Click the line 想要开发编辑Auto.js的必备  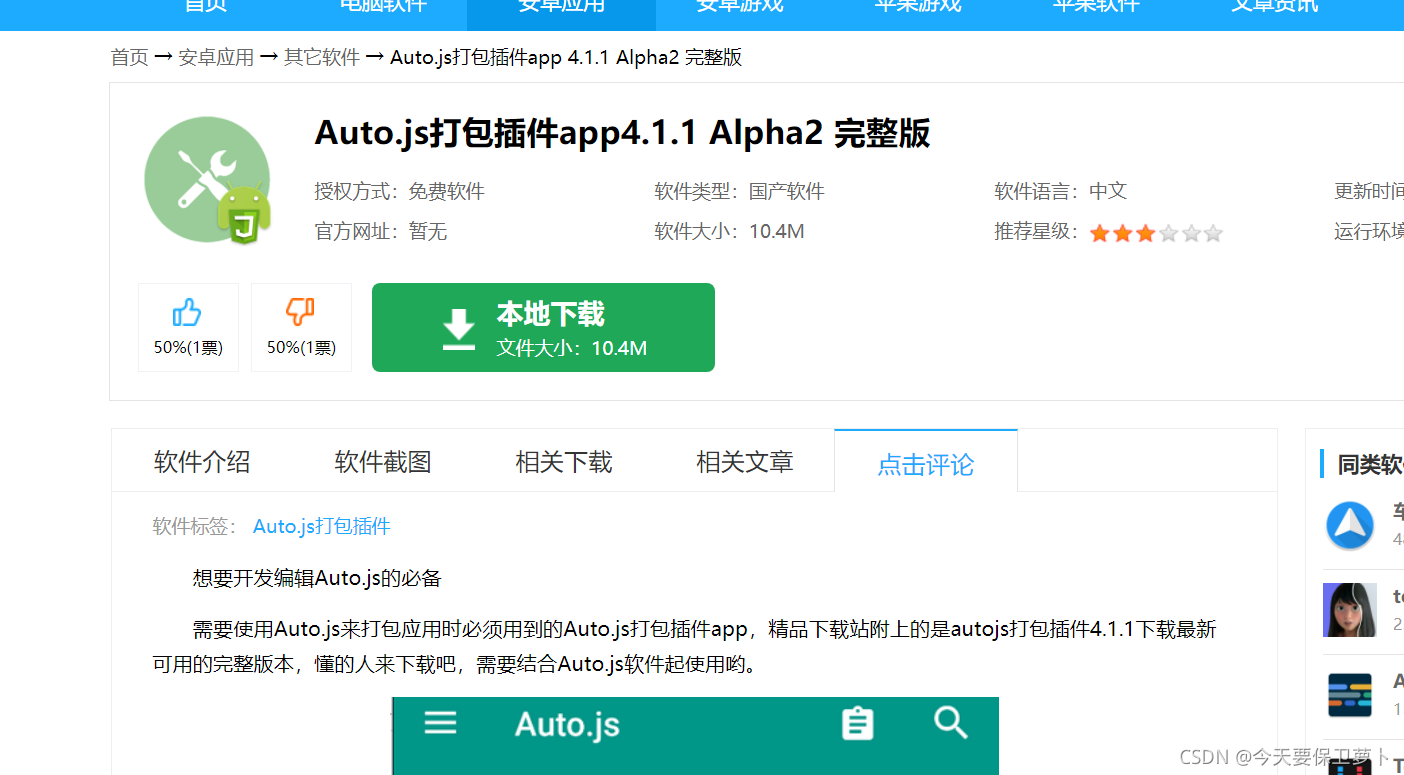coord(317,578)
